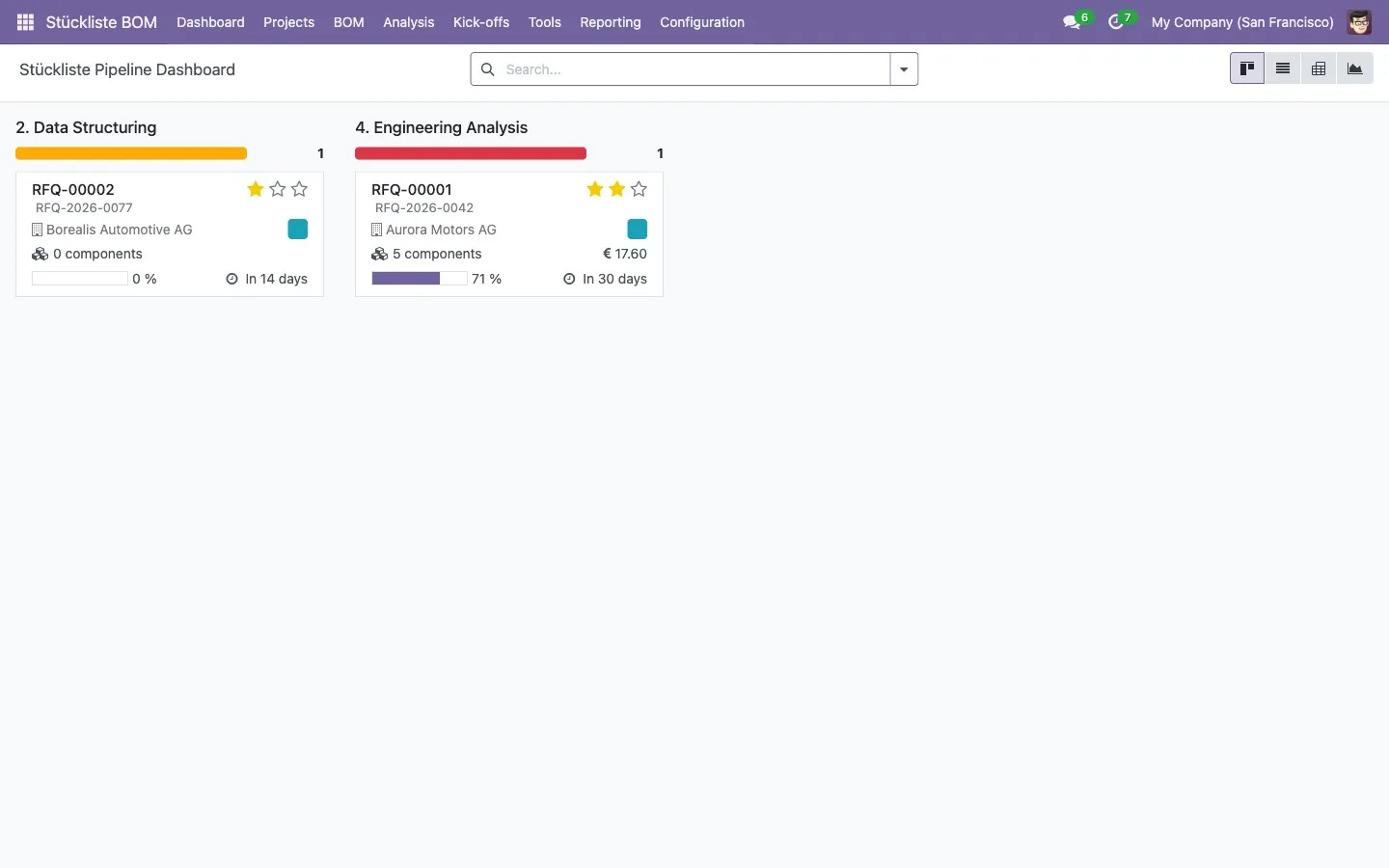Open the Reporting menu
The image size is (1389, 868).
tap(610, 22)
